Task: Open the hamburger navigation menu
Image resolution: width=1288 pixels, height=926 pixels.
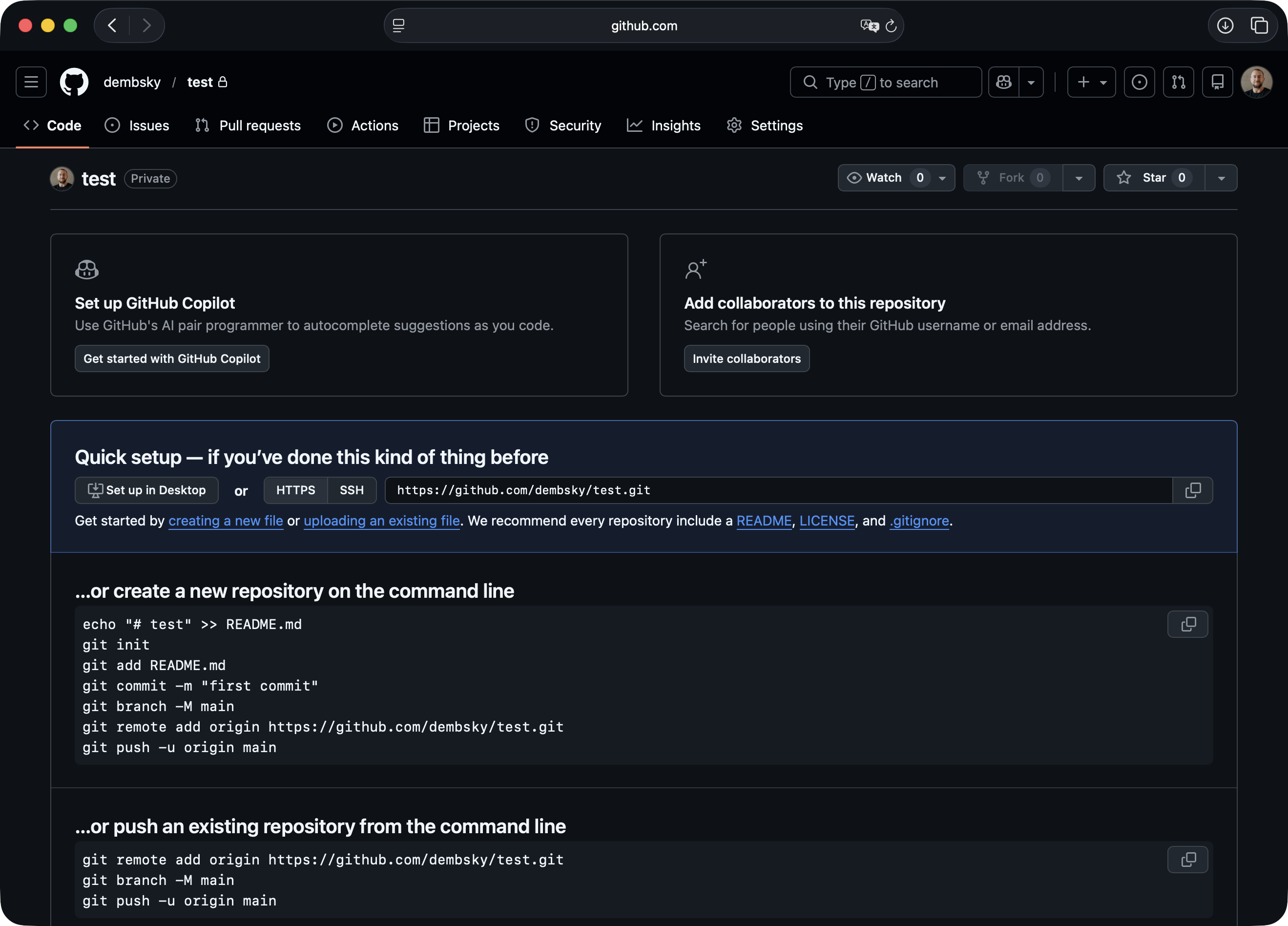Action: [x=31, y=82]
